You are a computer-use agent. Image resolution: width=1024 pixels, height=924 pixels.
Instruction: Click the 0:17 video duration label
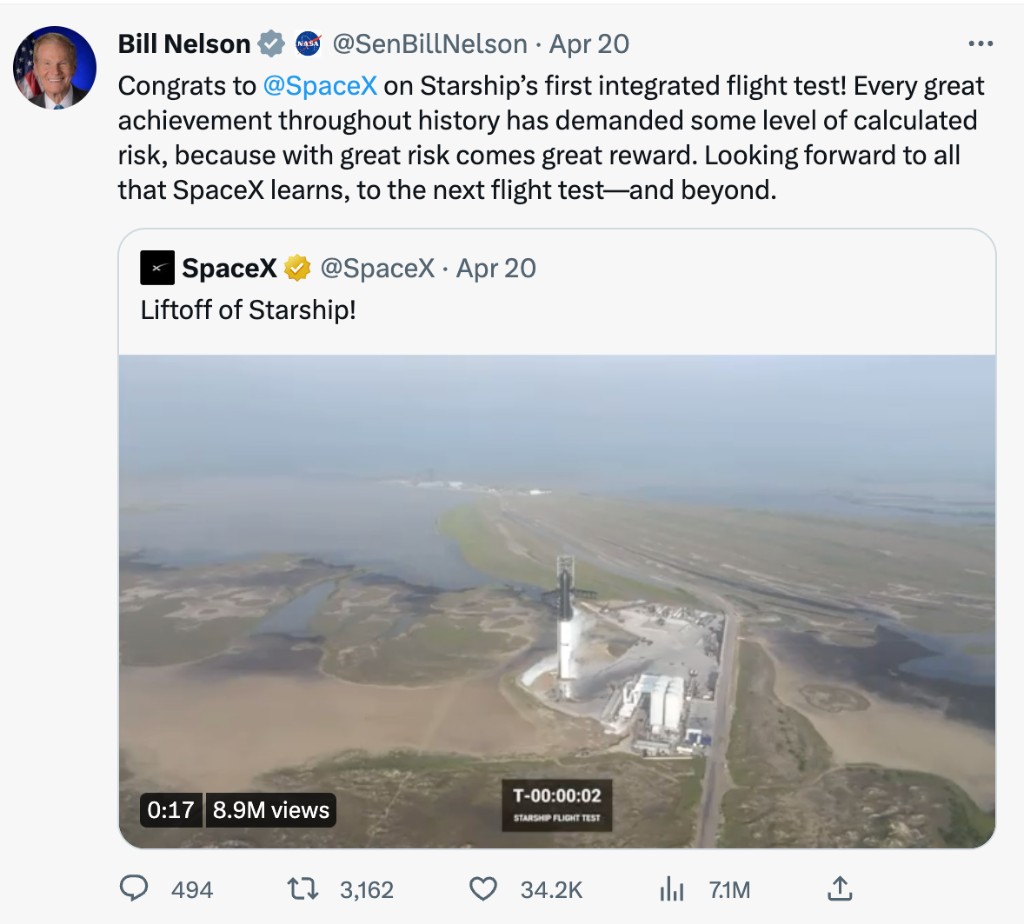coord(170,810)
